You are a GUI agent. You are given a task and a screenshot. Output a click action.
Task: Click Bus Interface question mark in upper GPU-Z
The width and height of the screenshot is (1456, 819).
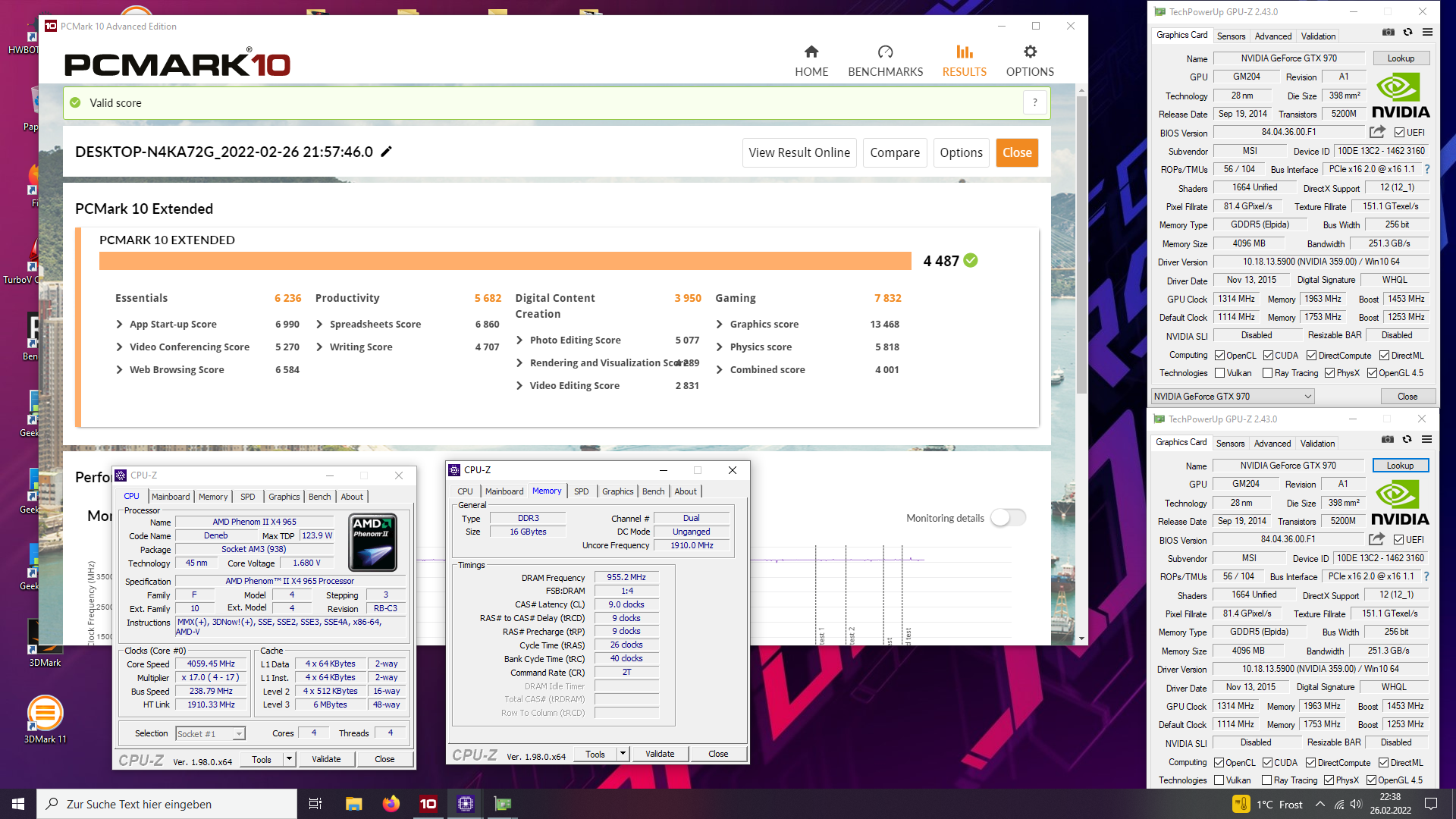pos(1427,169)
